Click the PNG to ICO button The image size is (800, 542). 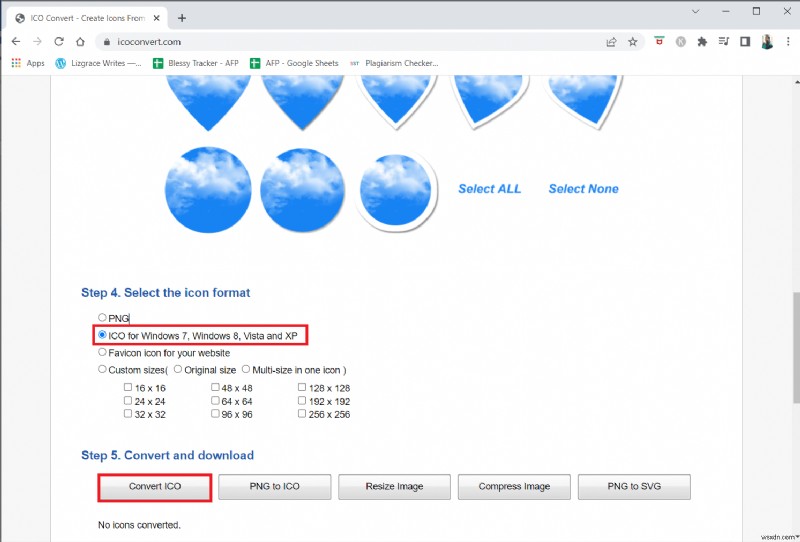(274, 487)
